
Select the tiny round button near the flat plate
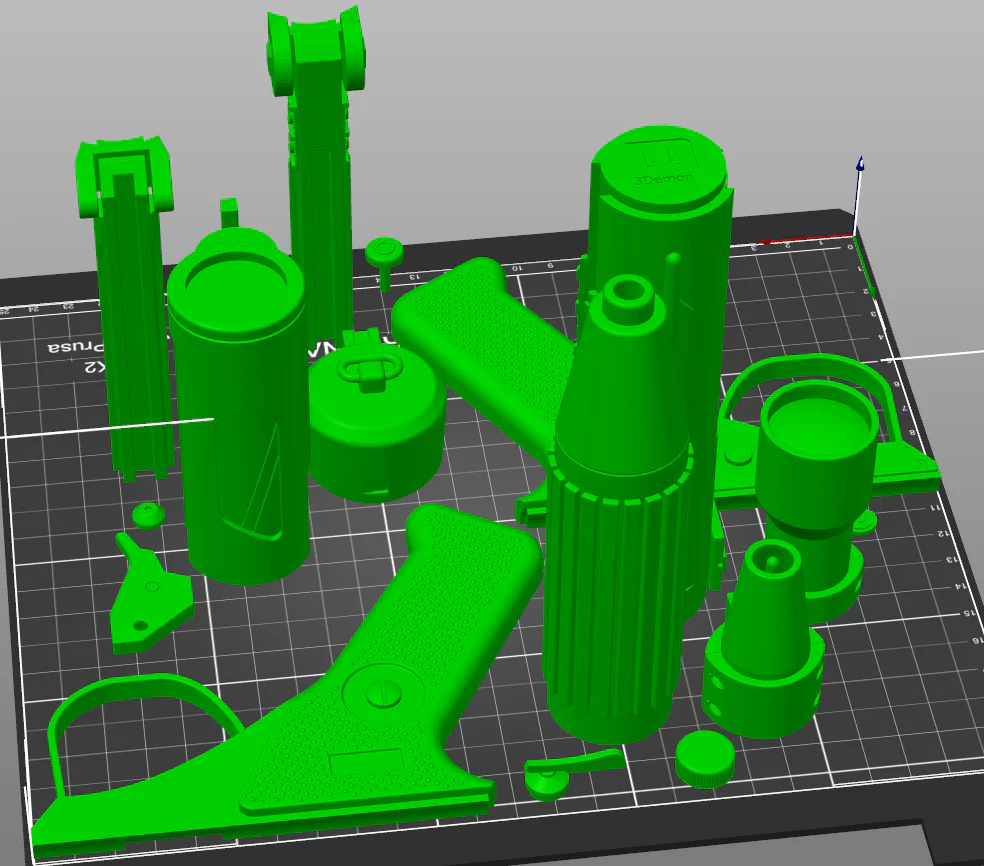coord(149,515)
